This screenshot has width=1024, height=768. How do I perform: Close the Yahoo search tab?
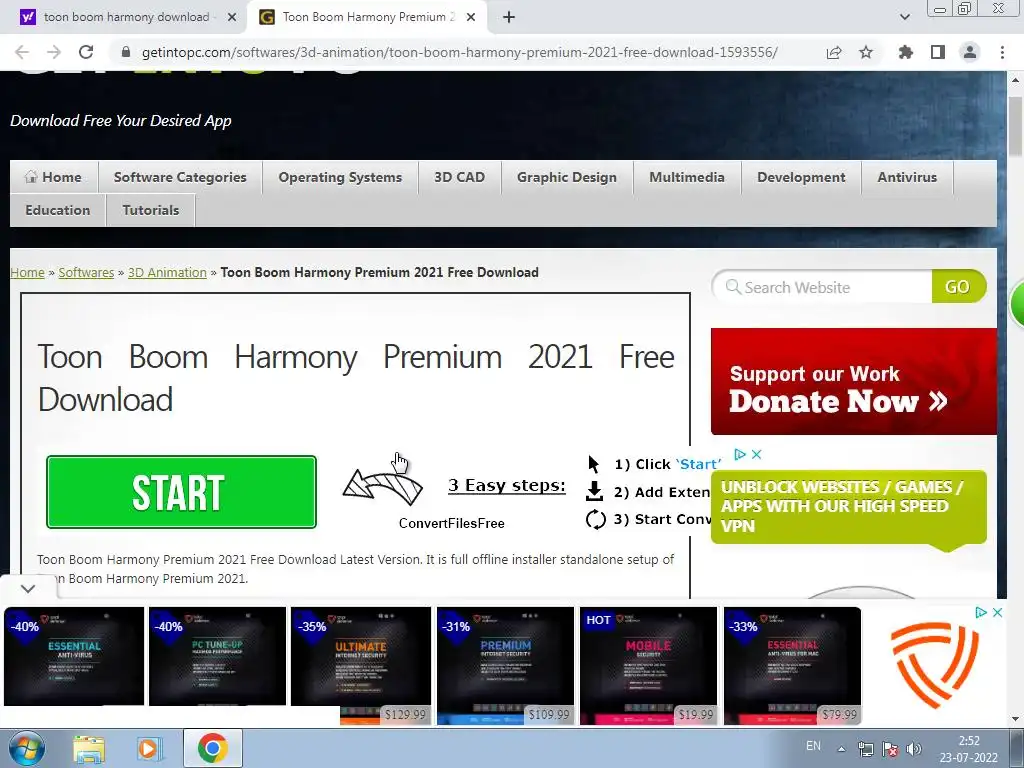[232, 17]
